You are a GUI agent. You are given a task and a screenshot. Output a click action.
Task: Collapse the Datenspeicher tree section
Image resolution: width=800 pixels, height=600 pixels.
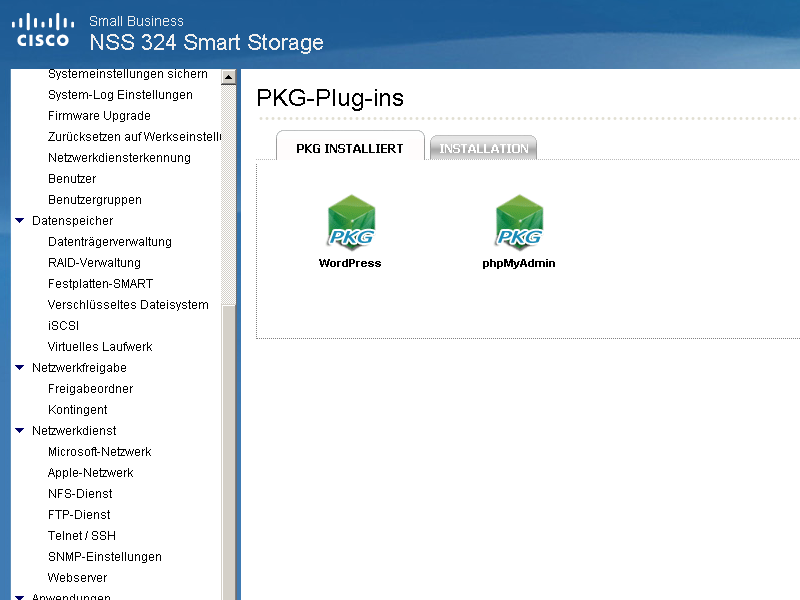coord(20,221)
